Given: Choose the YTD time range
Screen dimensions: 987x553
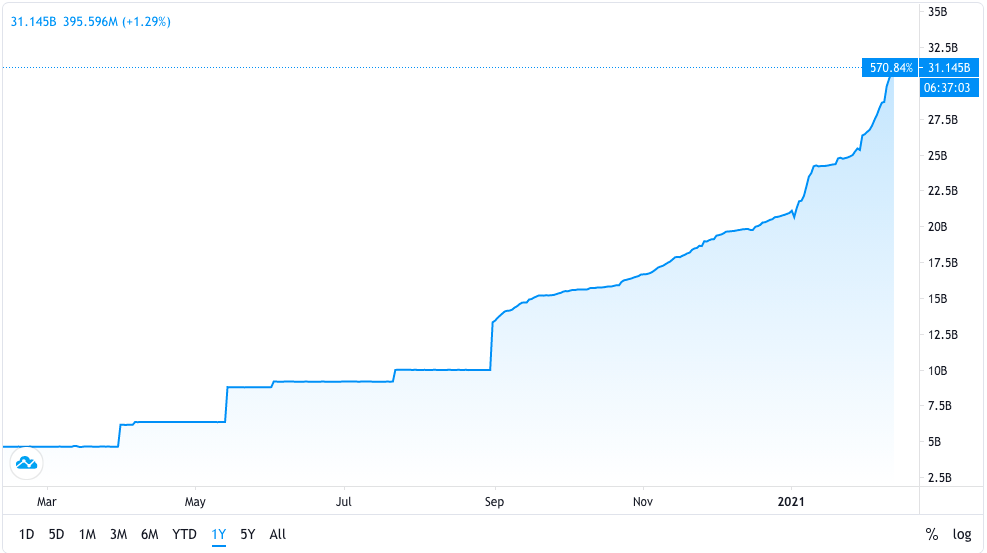Looking at the screenshot, I should 184,534.
